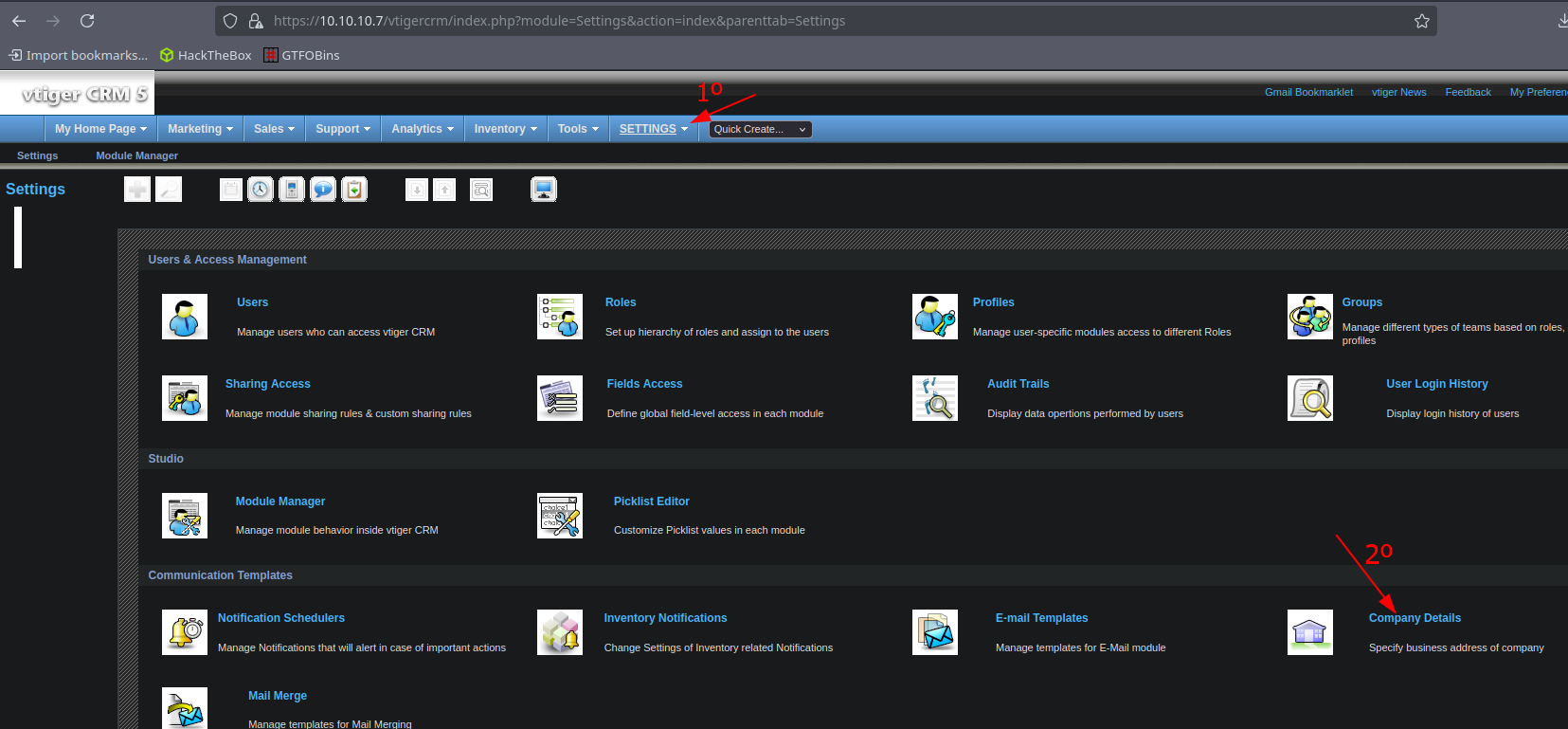Open the chat bubble toolbar icon
1568x729 pixels.
pyautogui.click(x=323, y=190)
